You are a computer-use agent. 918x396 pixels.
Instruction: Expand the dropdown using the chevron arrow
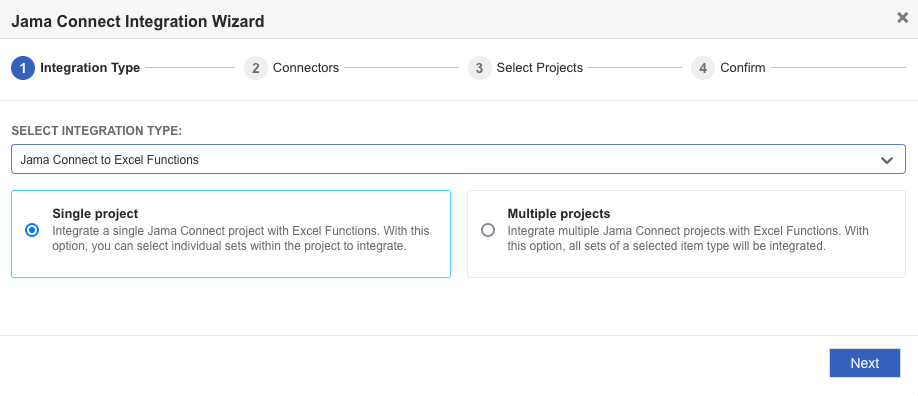coord(887,160)
